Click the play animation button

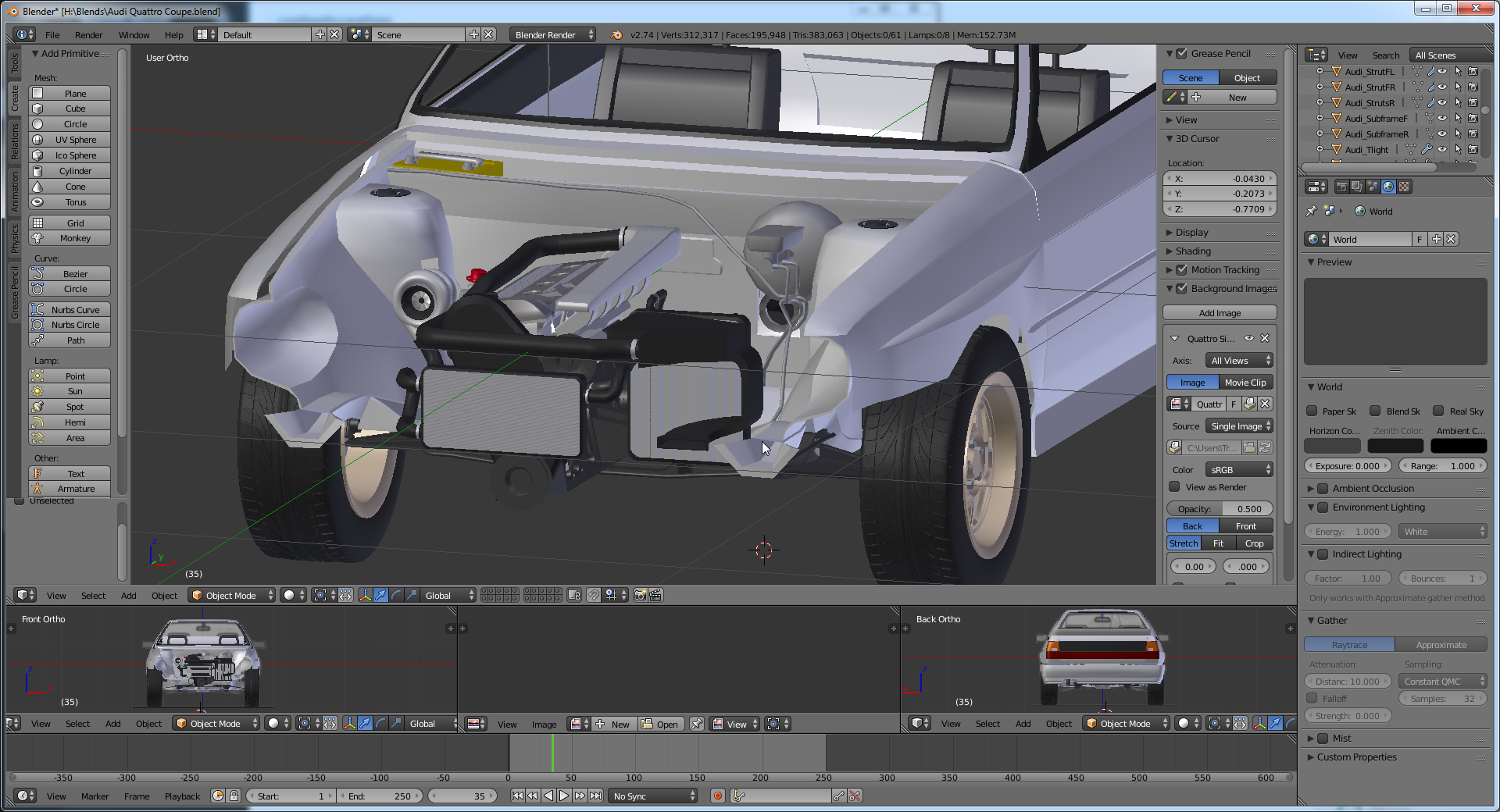tap(563, 796)
